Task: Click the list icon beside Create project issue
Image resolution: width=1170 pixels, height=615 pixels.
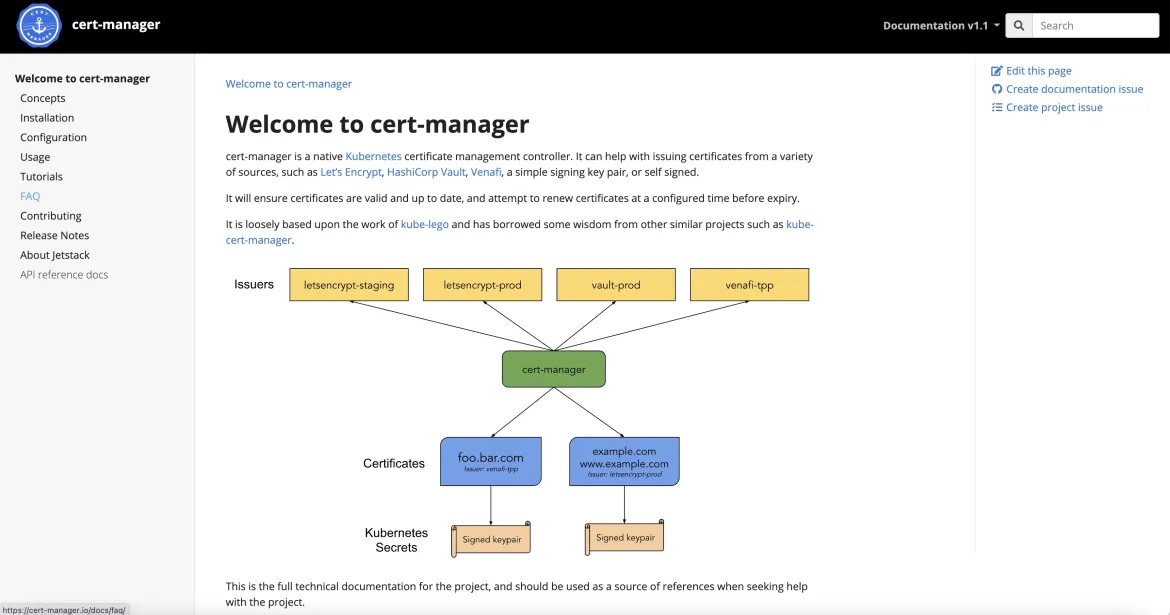Action: [x=997, y=107]
